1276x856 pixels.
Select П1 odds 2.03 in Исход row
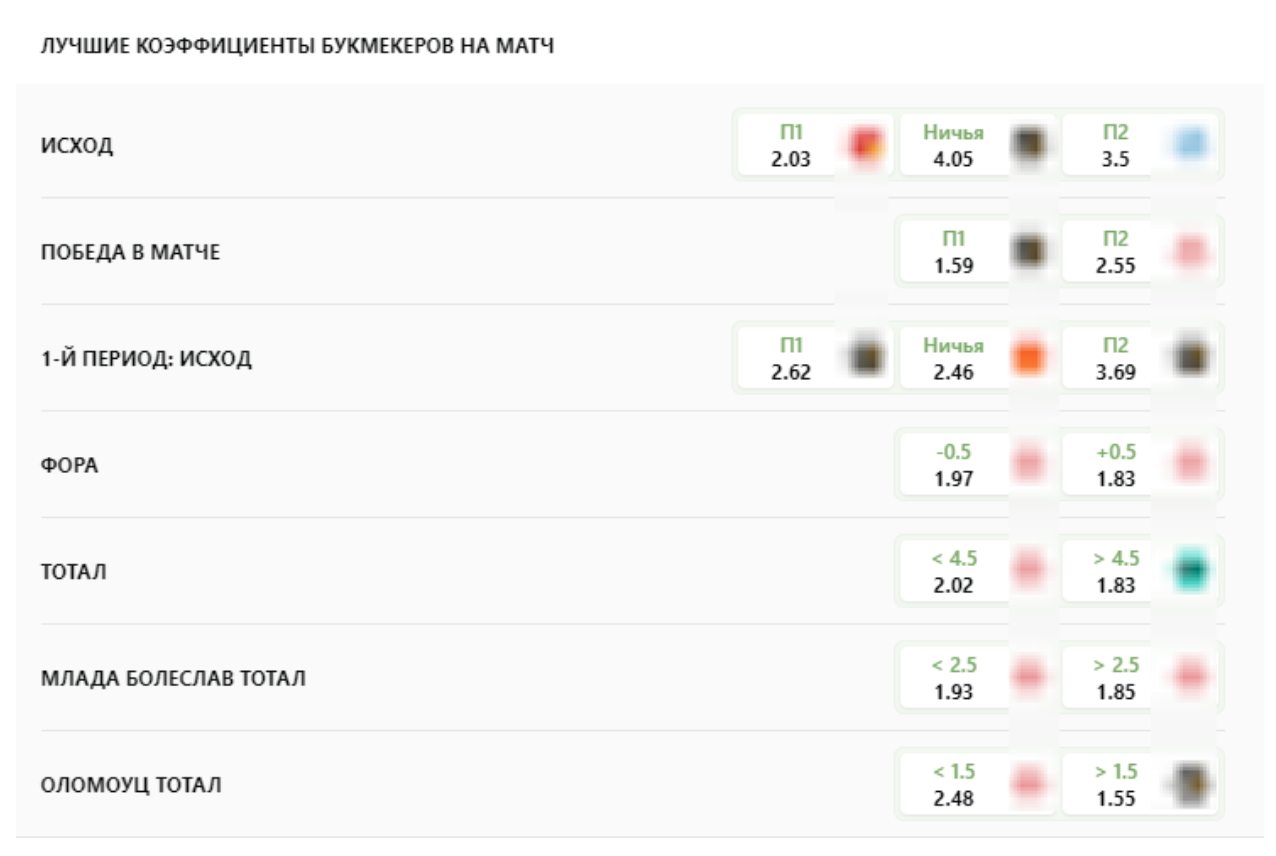click(791, 146)
